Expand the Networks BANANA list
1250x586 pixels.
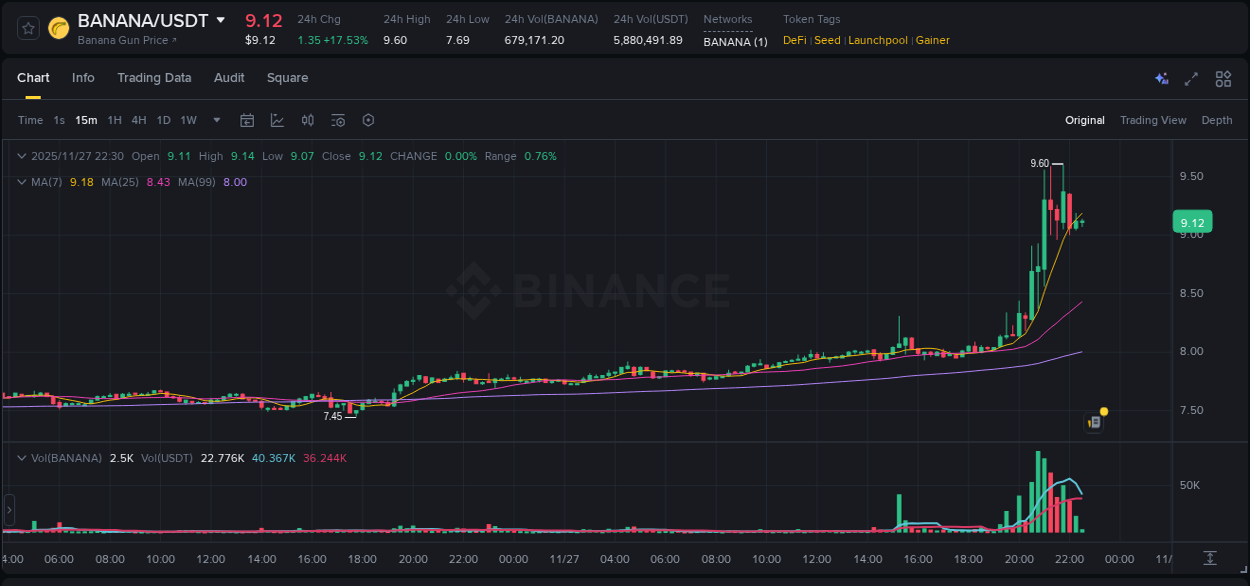(735, 40)
